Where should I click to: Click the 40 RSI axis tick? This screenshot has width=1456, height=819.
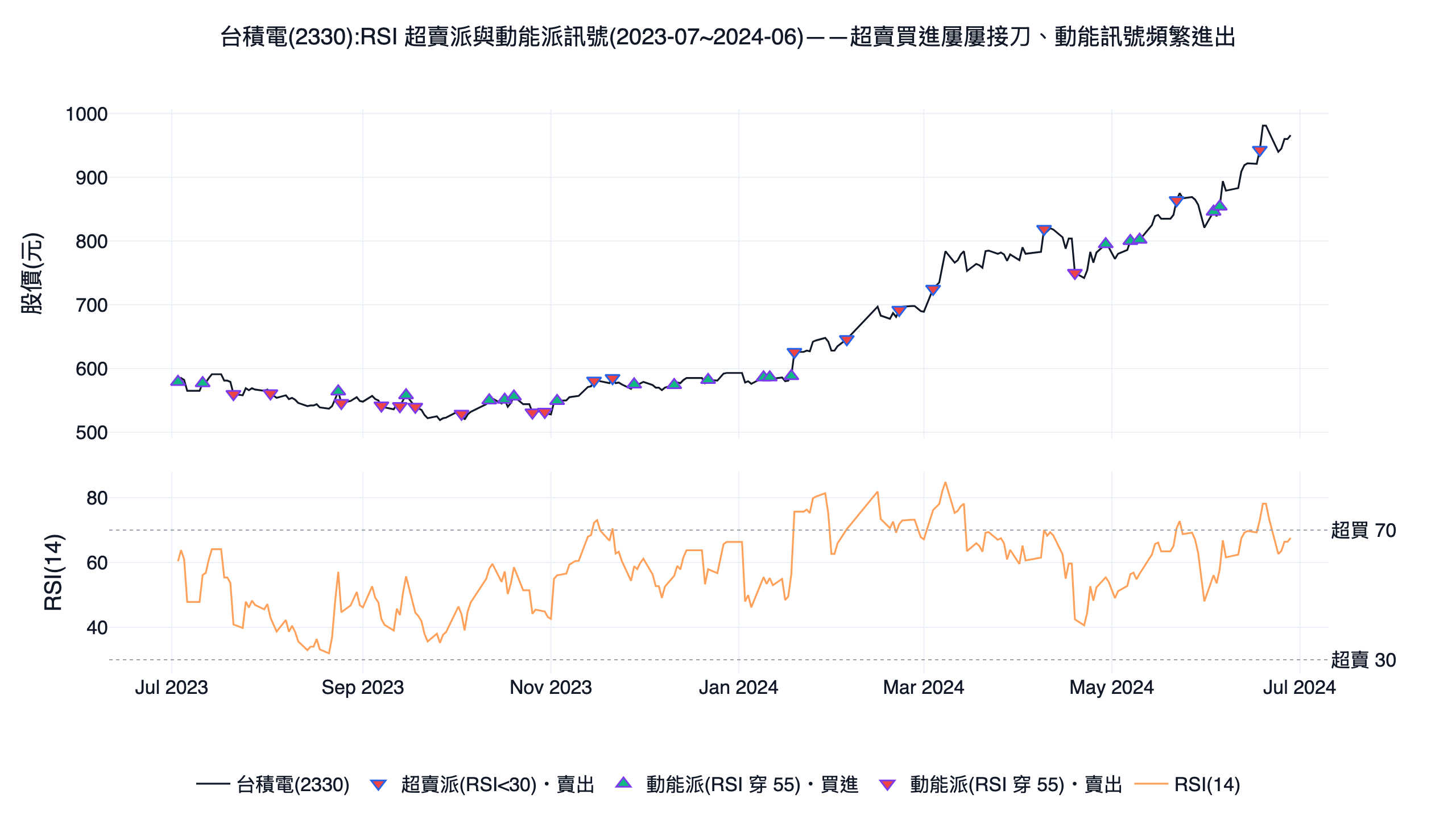(x=97, y=627)
